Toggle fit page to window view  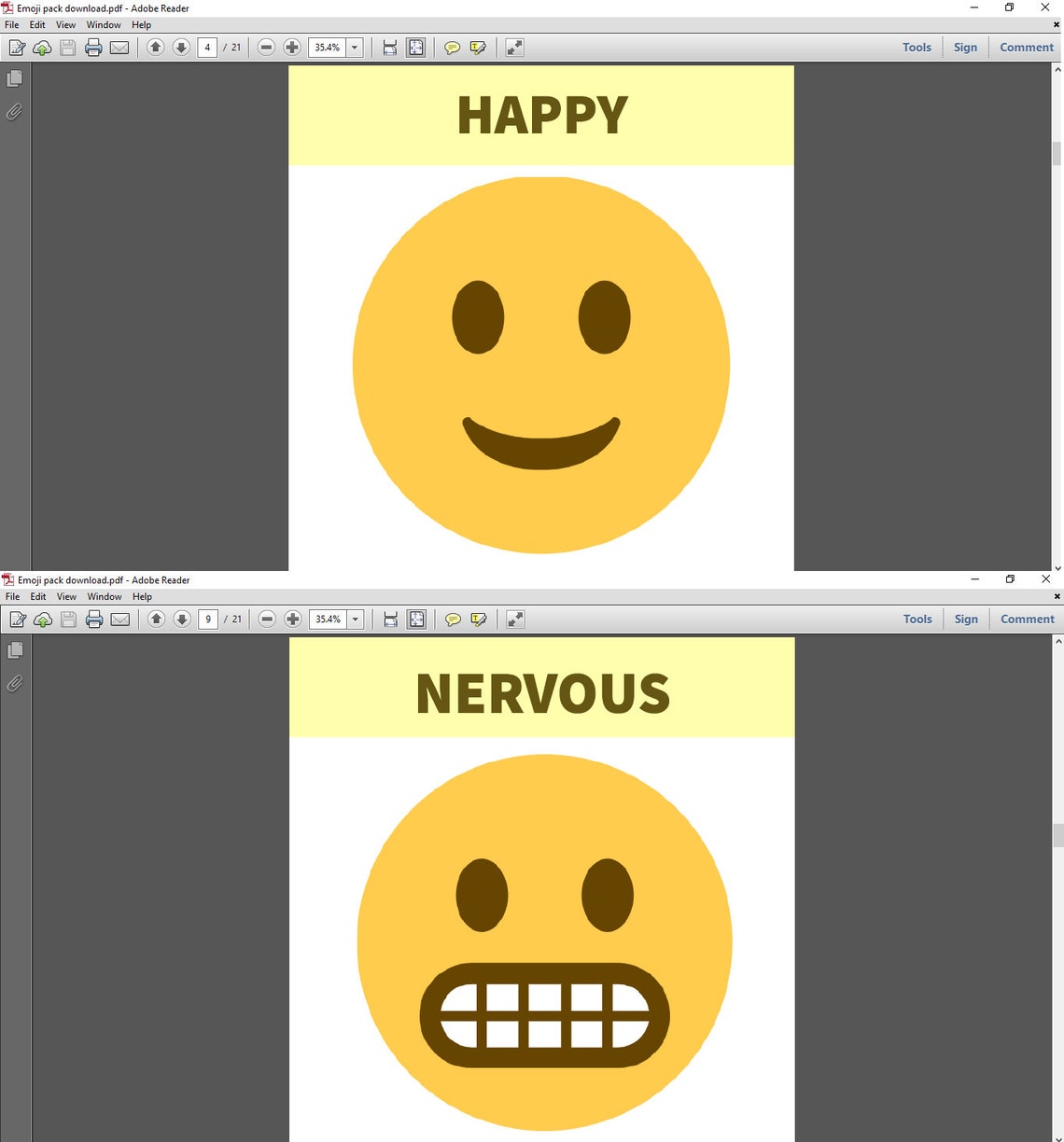[x=415, y=48]
